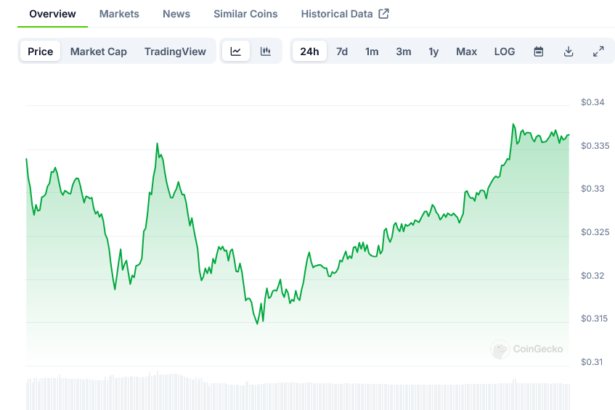The height and width of the screenshot is (410, 615).
Task: Open the calendar date range picker
Action: (538, 52)
